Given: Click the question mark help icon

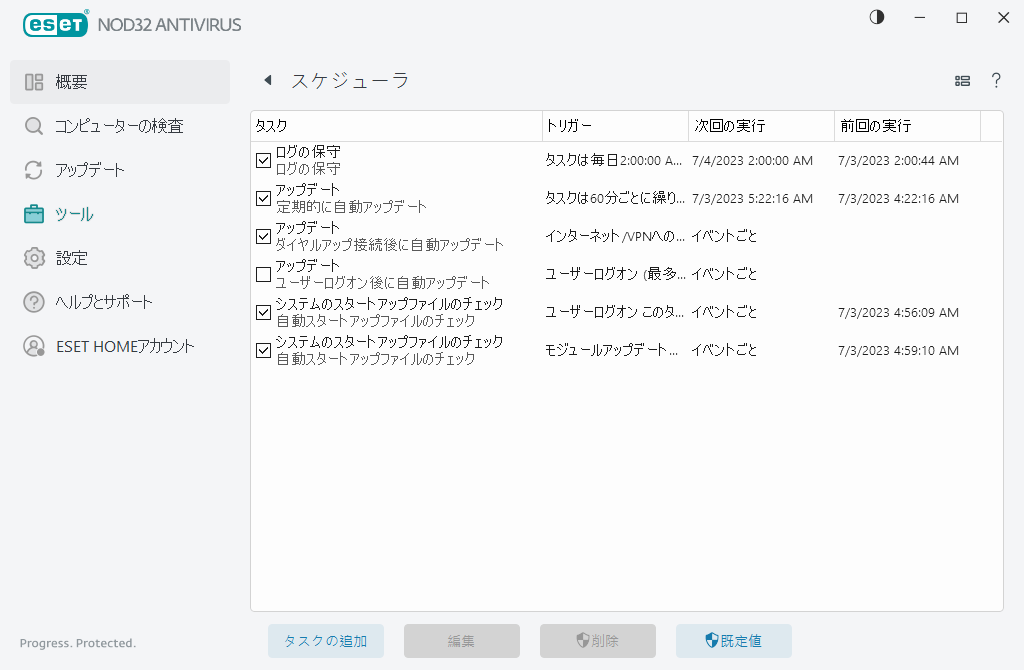Looking at the screenshot, I should 996,80.
